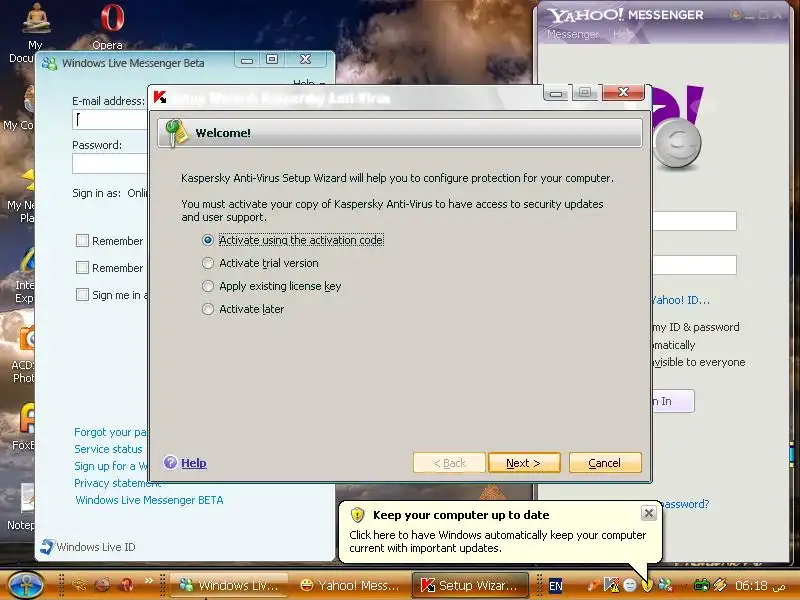Select Apply existing license key option
The height and width of the screenshot is (600, 800).
208,286
